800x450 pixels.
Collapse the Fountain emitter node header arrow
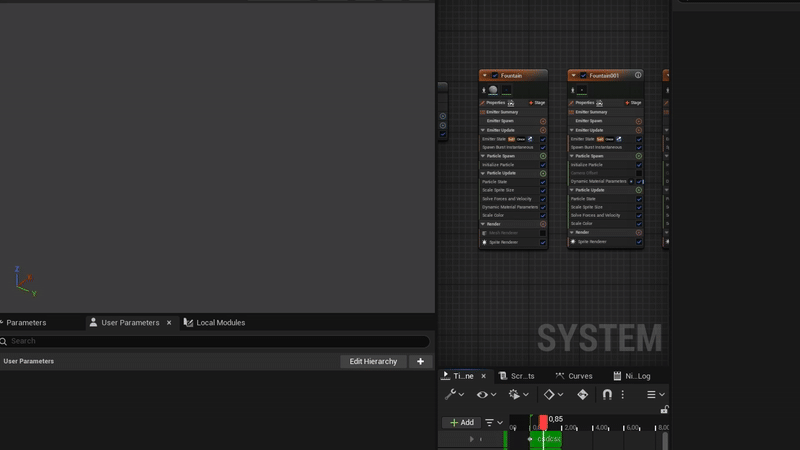[485, 76]
